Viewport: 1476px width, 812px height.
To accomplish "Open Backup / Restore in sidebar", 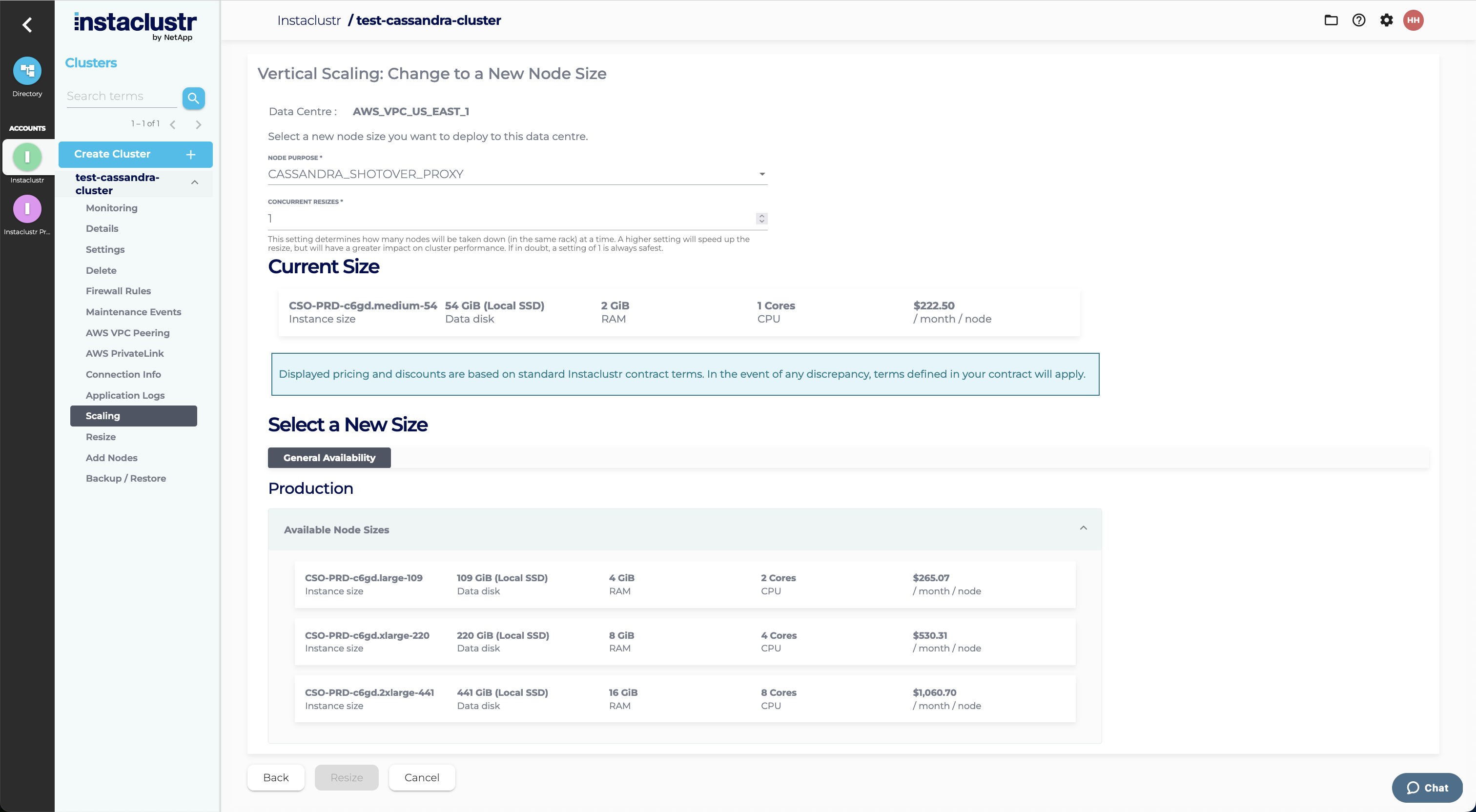I will click(x=125, y=479).
